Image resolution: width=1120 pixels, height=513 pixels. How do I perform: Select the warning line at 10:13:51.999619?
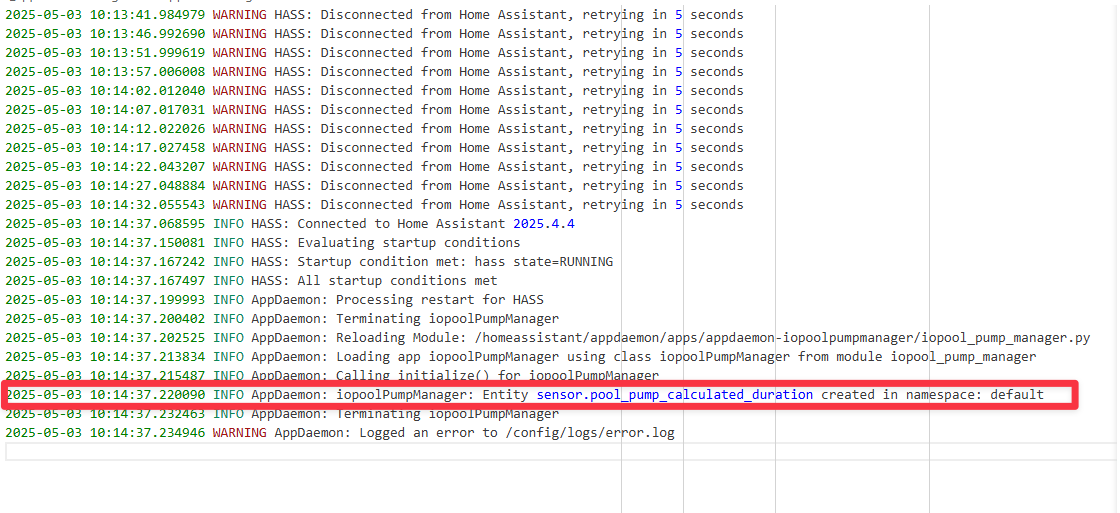click(x=374, y=53)
